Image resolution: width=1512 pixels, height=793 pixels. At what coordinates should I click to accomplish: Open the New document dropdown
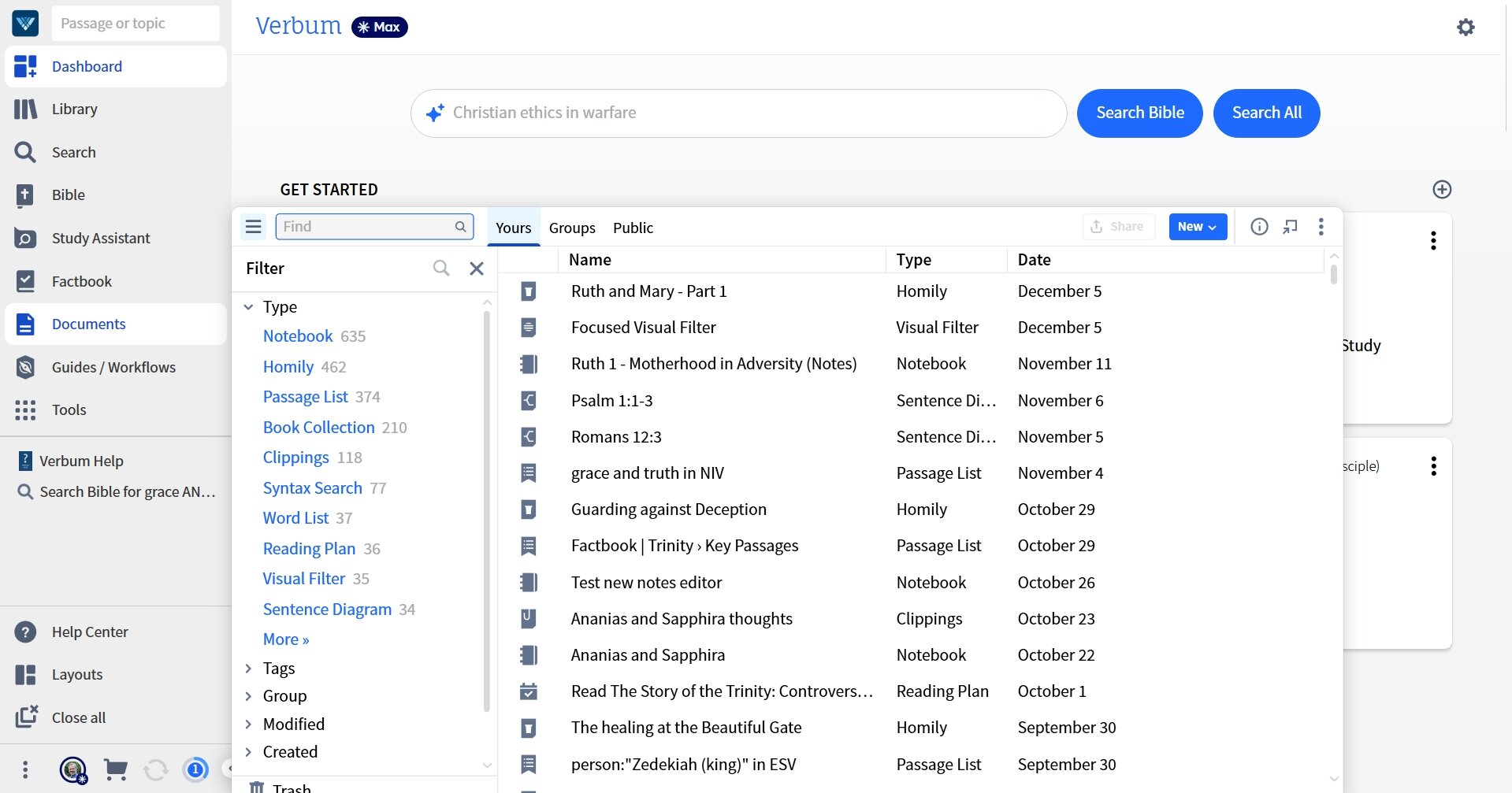pos(1198,227)
